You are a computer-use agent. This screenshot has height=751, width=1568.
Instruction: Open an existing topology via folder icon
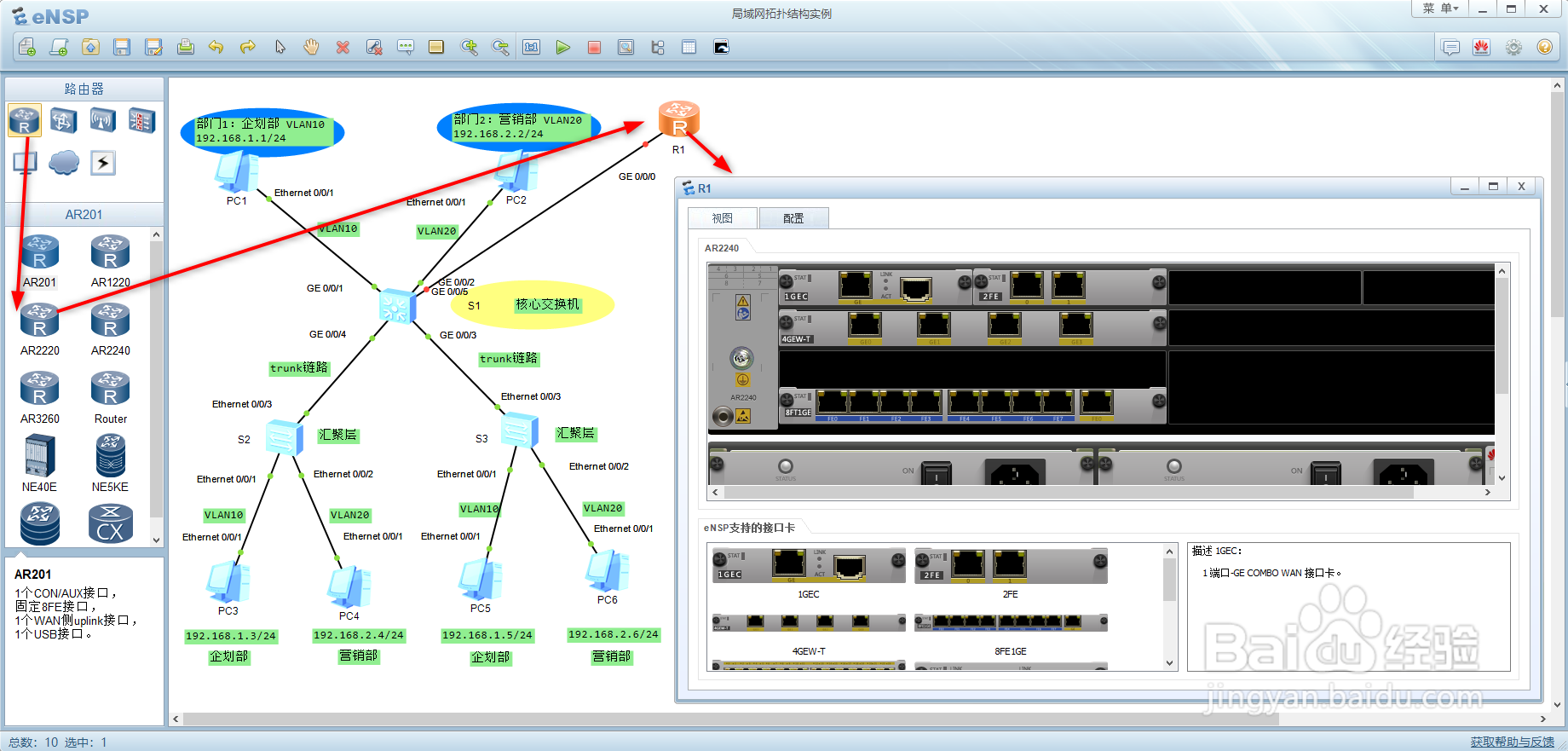pyautogui.click(x=90, y=47)
